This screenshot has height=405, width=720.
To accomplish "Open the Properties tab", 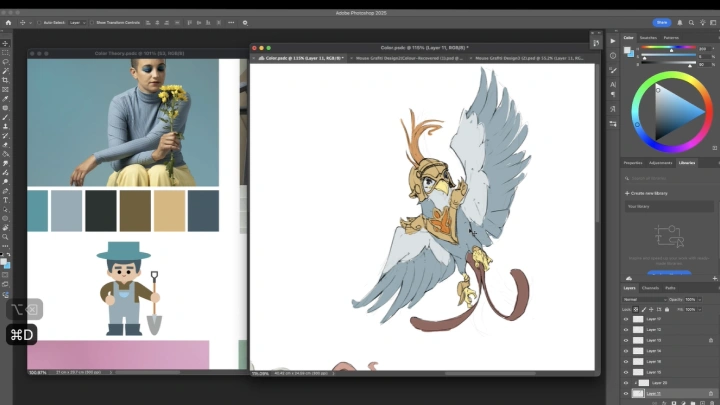I will (633, 163).
